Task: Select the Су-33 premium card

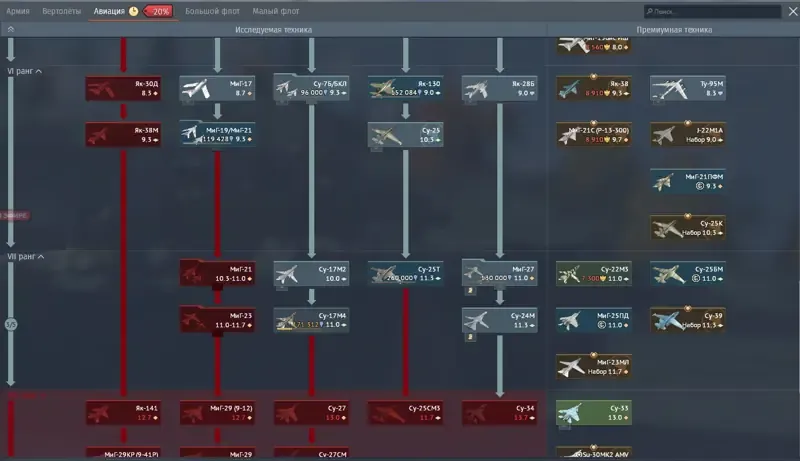Action: click(x=594, y=413)
